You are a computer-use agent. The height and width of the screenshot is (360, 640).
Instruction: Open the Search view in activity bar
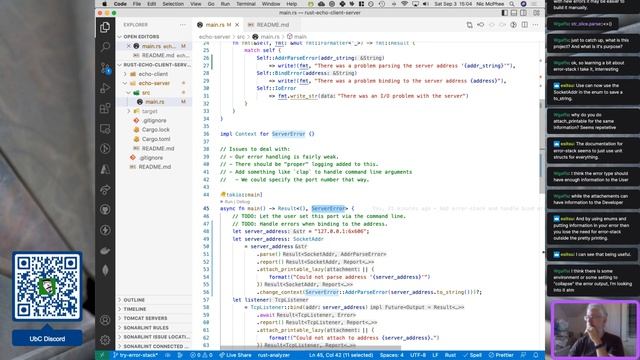coord(105,47)
